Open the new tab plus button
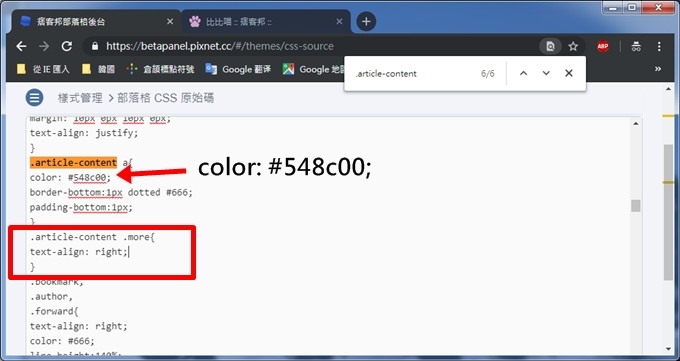This screenshot has width=680, height=361. [x=366, y=21]
